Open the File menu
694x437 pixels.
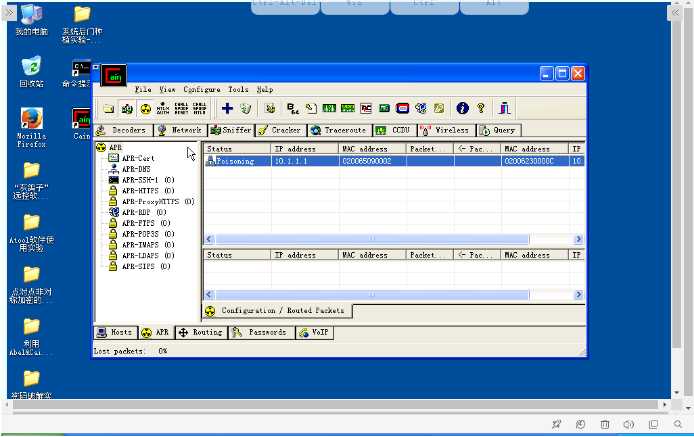pyautogui.click(x=143, y=89)
